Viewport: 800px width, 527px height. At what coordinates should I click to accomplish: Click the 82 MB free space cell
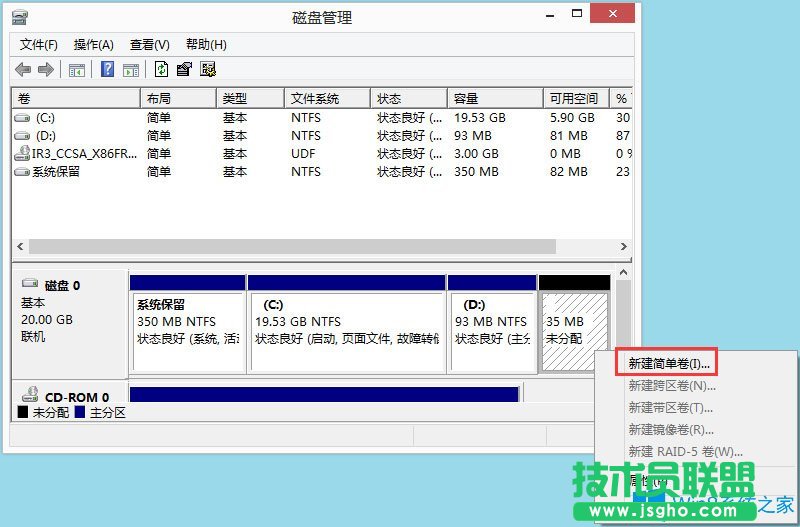click(x=569, y=172)
